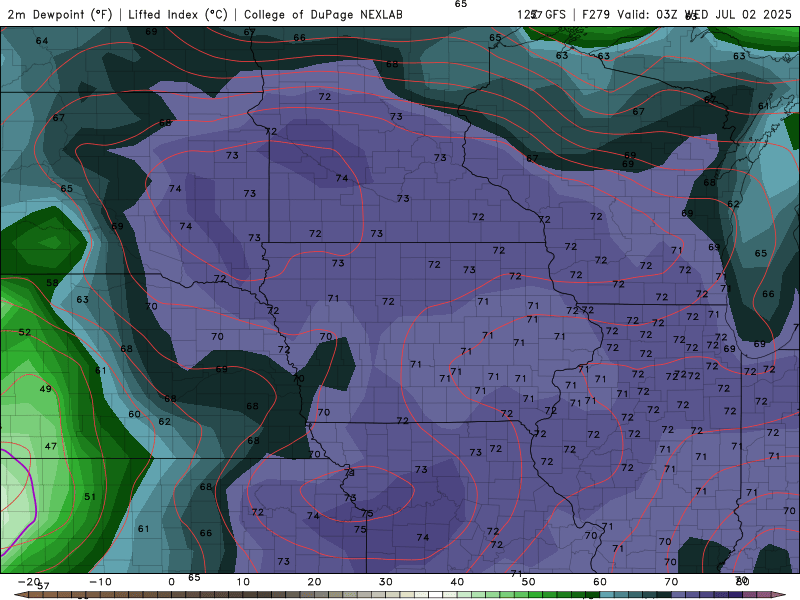Click the "52" dewpoint value on map
Viewport: 800px width, 600px height.
[24, 332]
